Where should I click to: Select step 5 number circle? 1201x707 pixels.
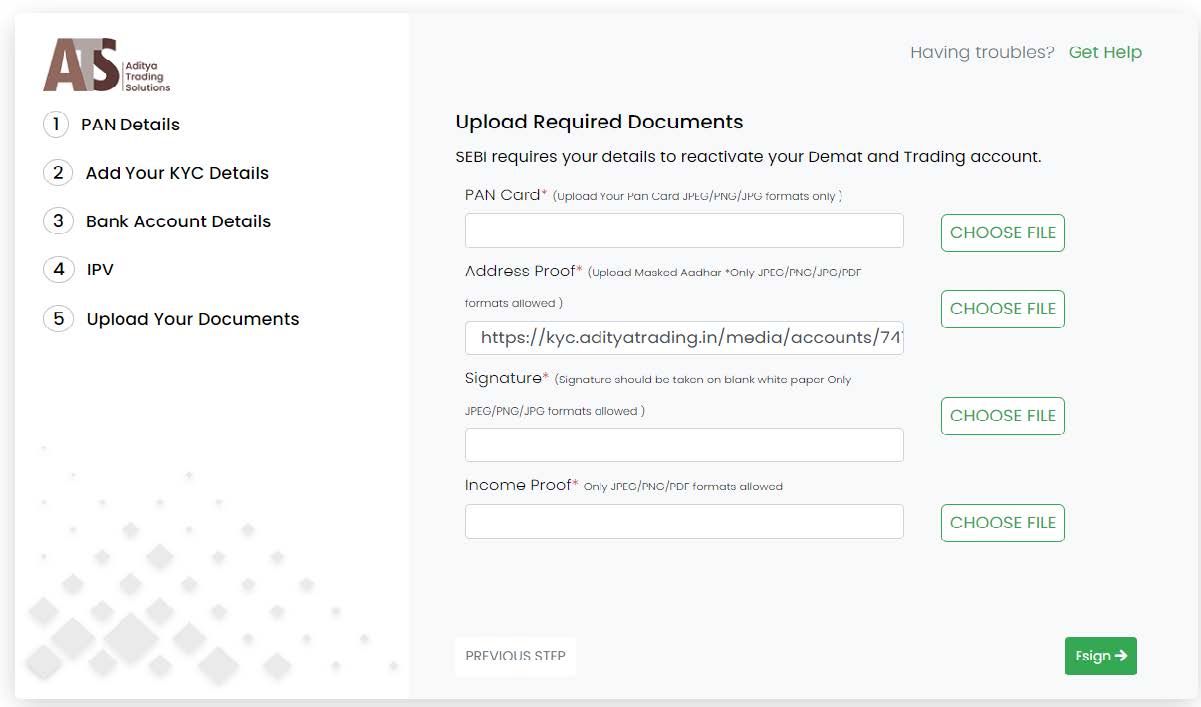[x=58, y=318]
